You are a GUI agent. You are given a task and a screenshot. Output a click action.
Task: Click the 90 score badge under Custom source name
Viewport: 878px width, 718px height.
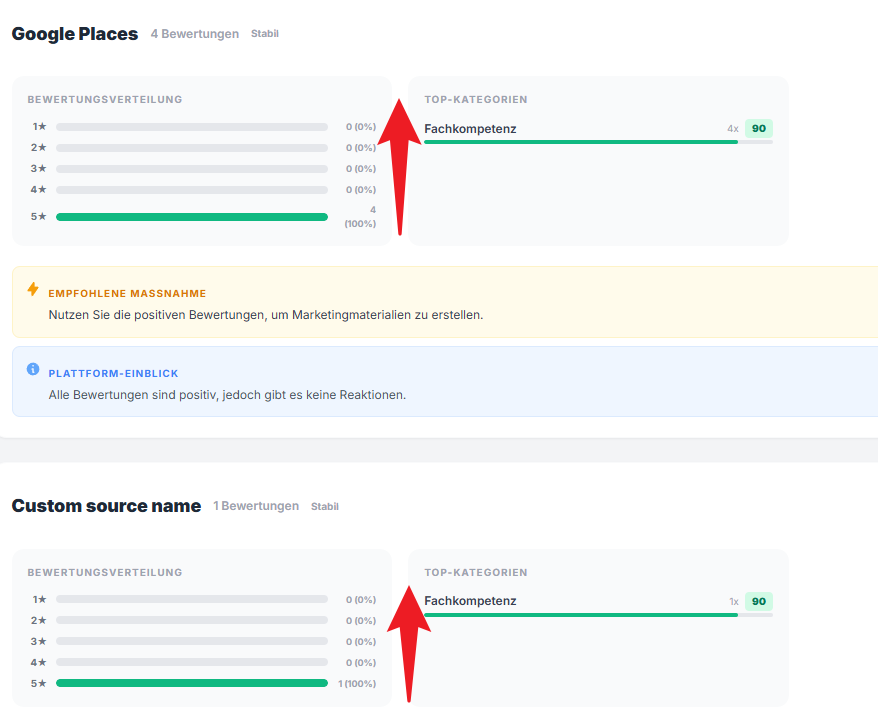coord(759,601)
